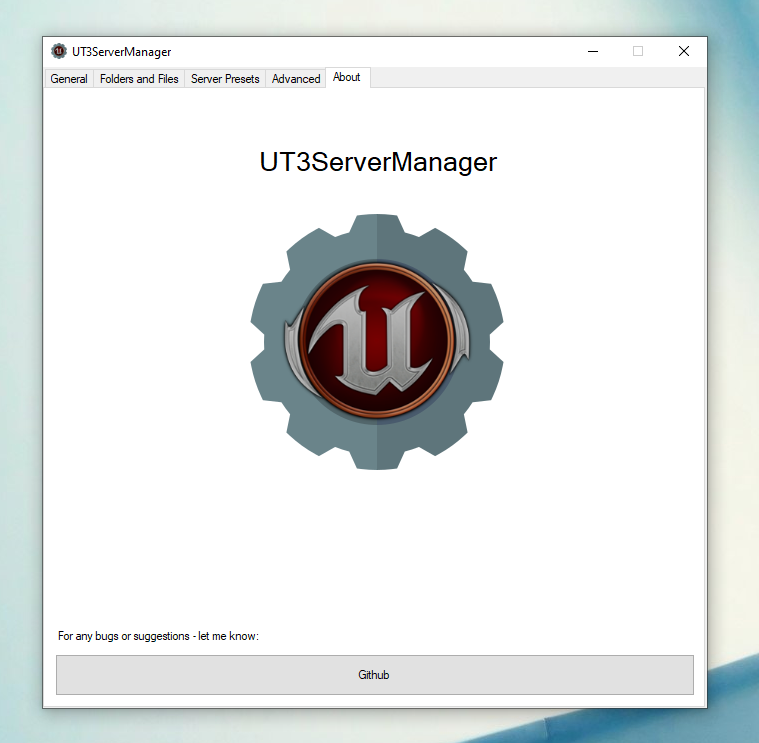Switch to Folders and Files tab
759x743 pixels.
pyautogui.click(x=139, y=78)
